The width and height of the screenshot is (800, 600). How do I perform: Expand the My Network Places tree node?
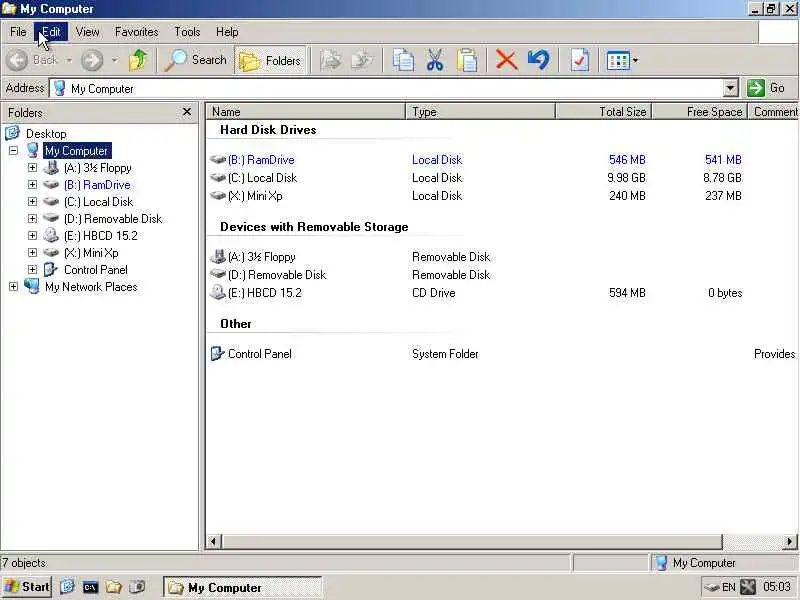13,287
